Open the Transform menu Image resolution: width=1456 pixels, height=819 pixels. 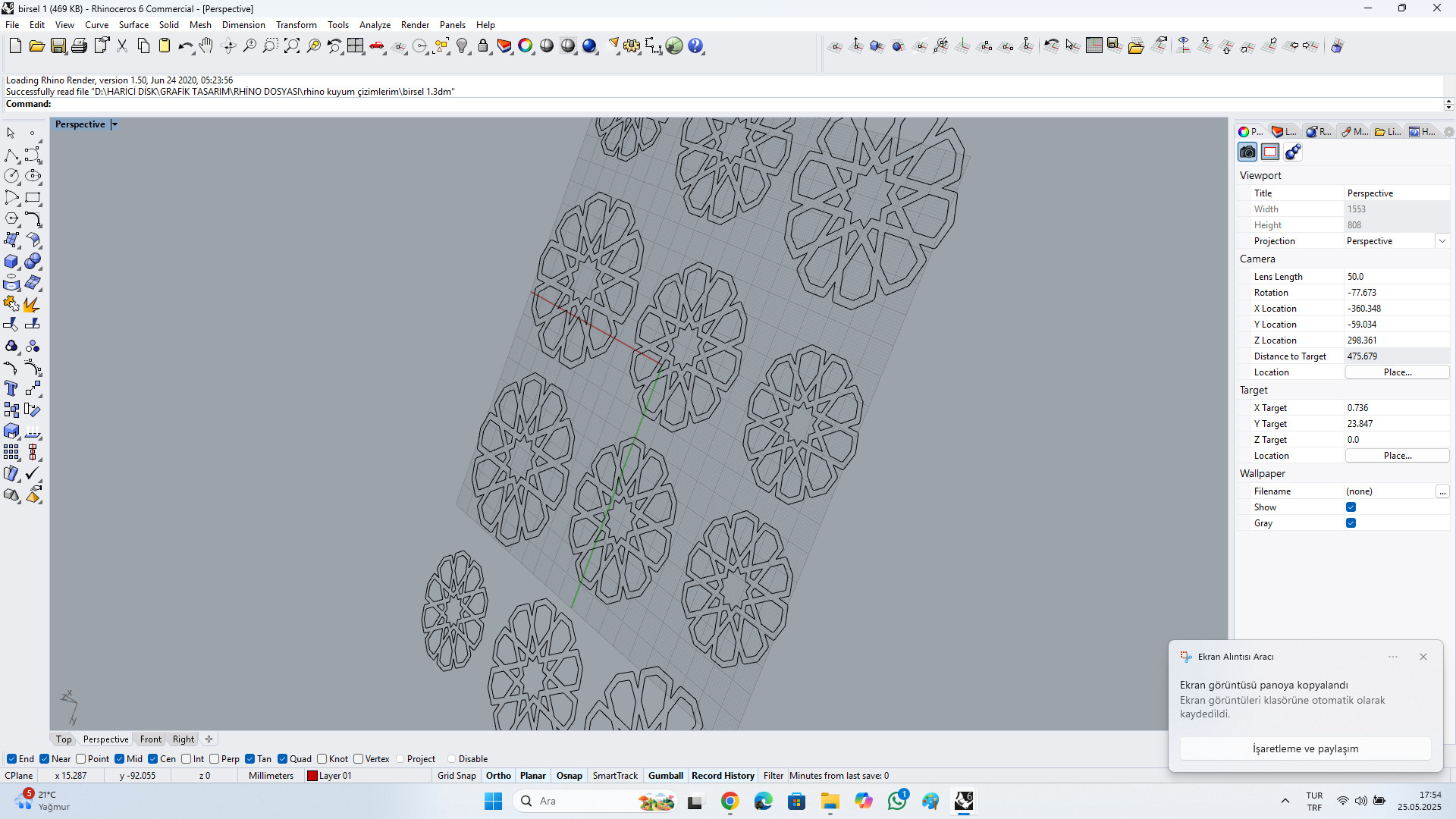(x=296, y=25)
